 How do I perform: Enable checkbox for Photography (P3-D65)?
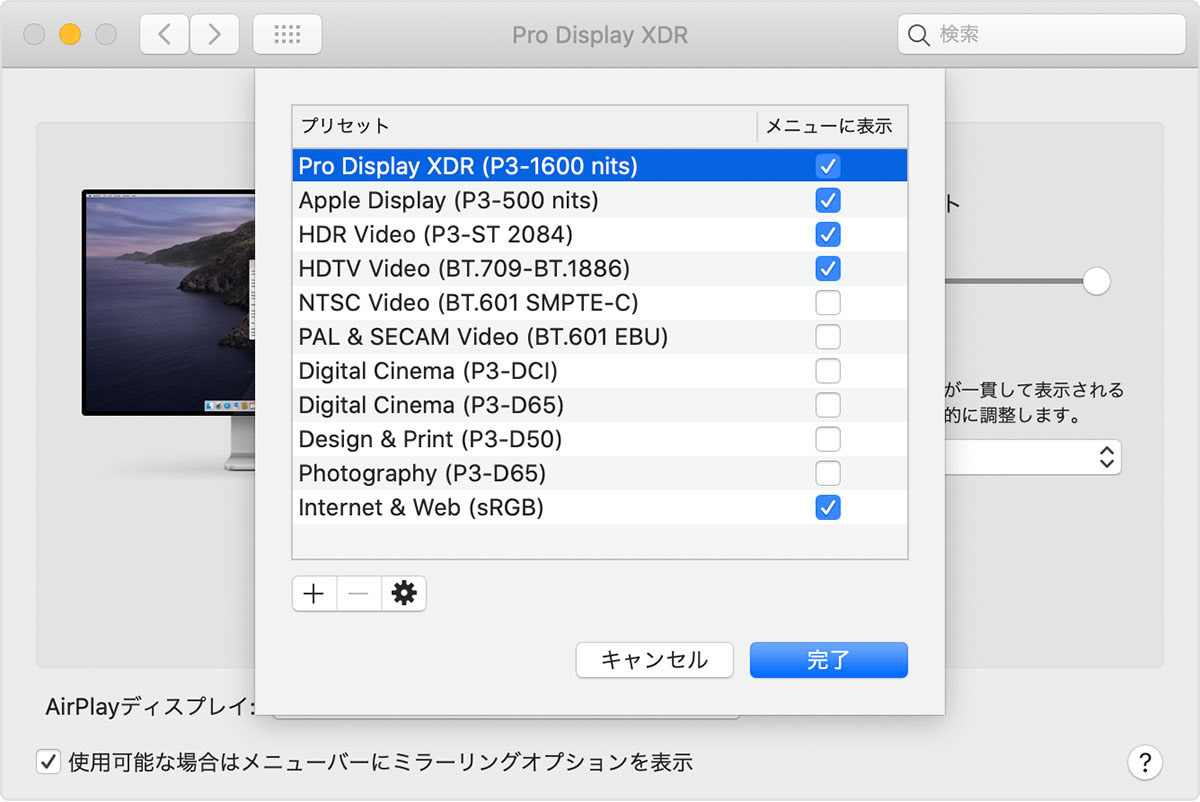click(828, 473)
